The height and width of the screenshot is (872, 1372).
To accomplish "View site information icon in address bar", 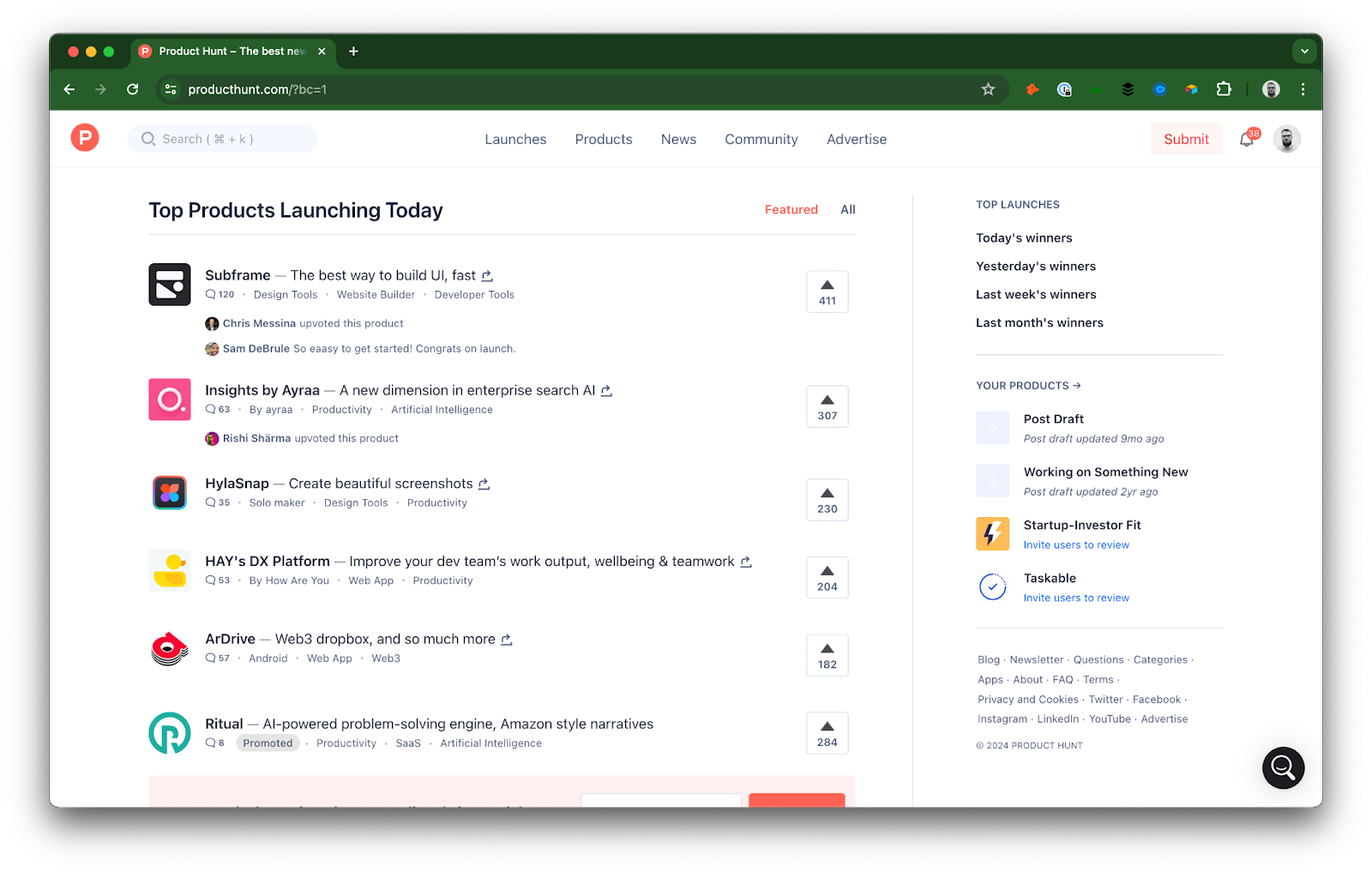I will coord(171,89).
